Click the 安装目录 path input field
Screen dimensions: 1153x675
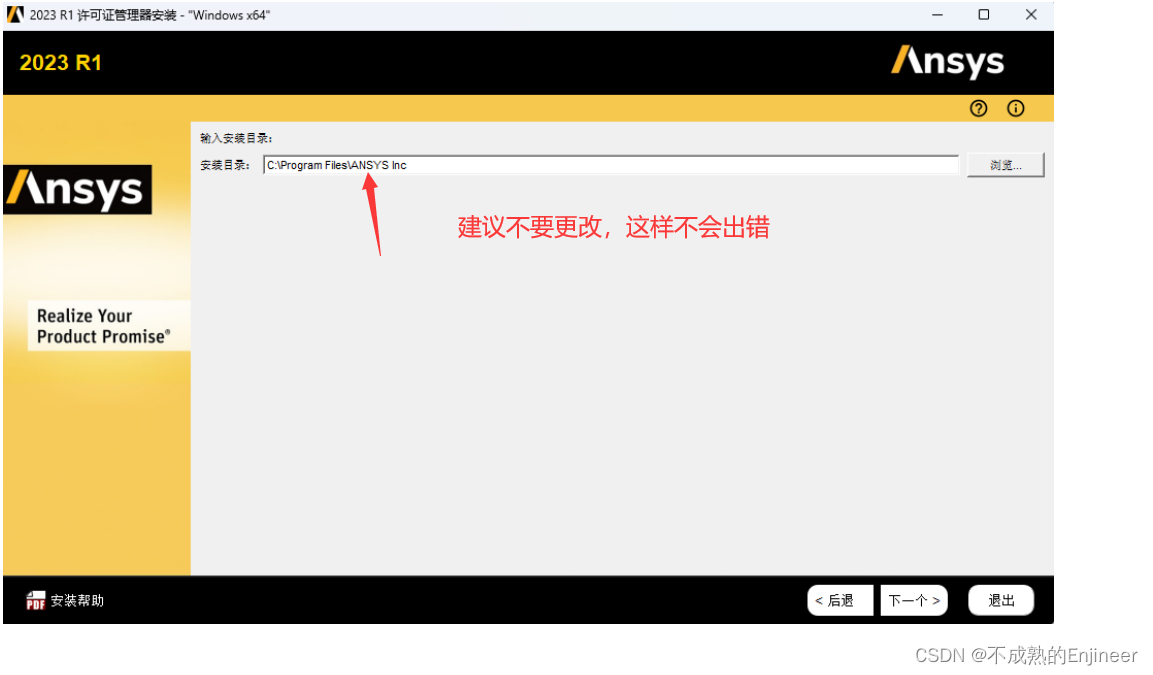[x=611, y=165]
